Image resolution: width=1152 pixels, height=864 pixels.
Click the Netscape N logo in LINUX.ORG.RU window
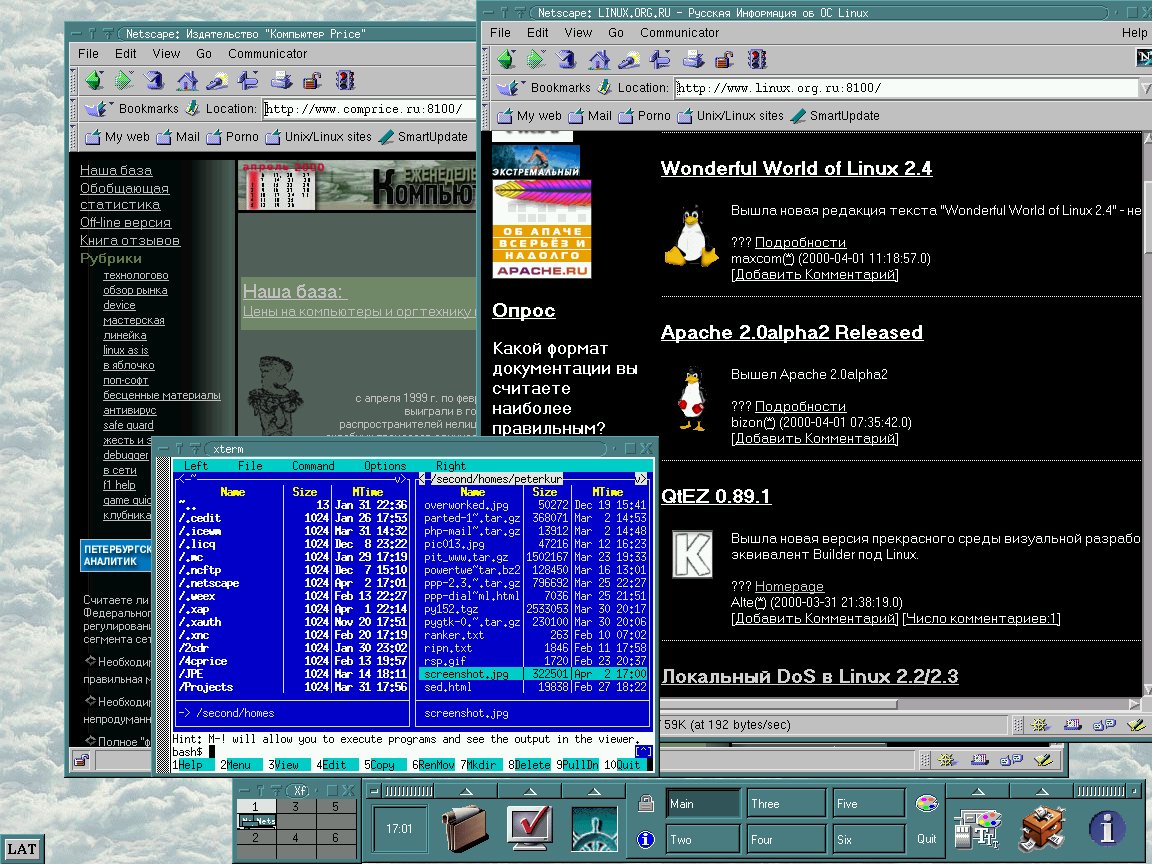[x=1143, y=57]
